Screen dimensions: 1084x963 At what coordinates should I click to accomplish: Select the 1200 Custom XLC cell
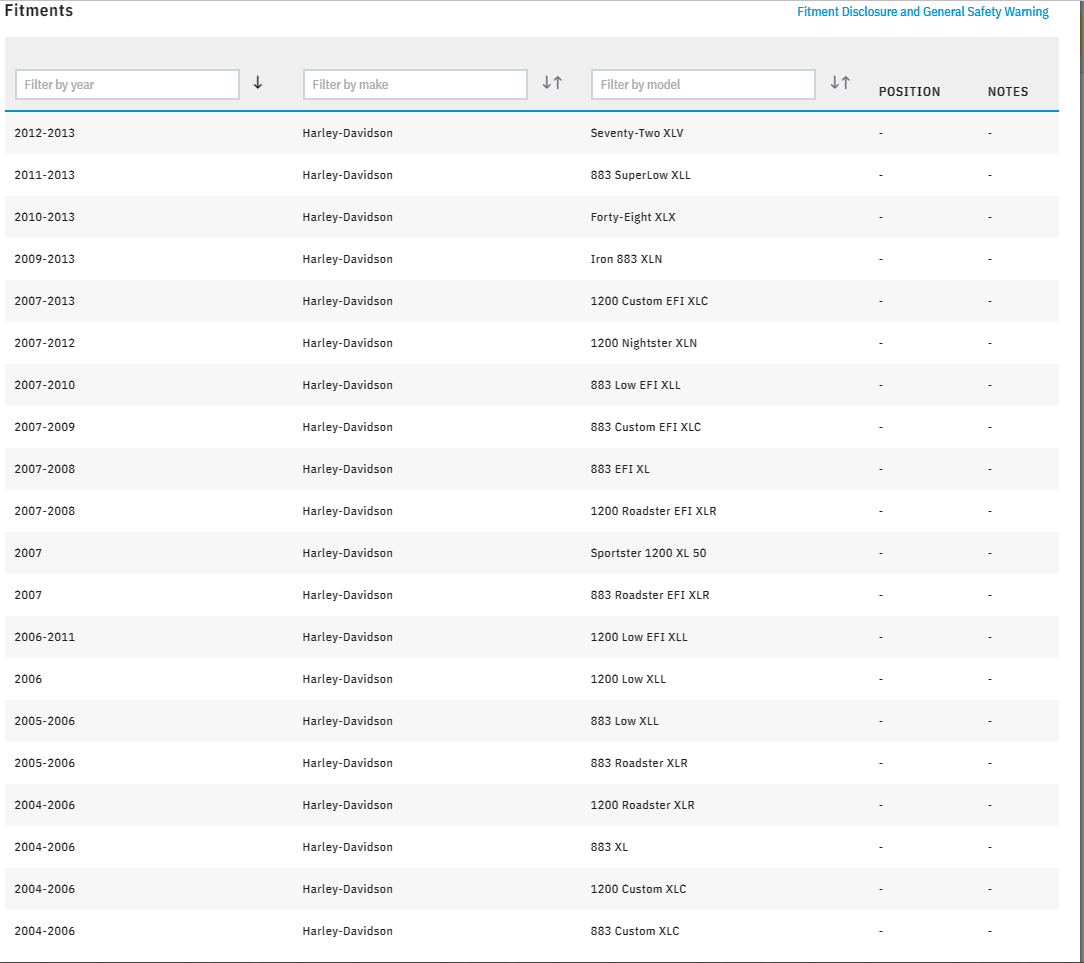[x=638, y=889]
